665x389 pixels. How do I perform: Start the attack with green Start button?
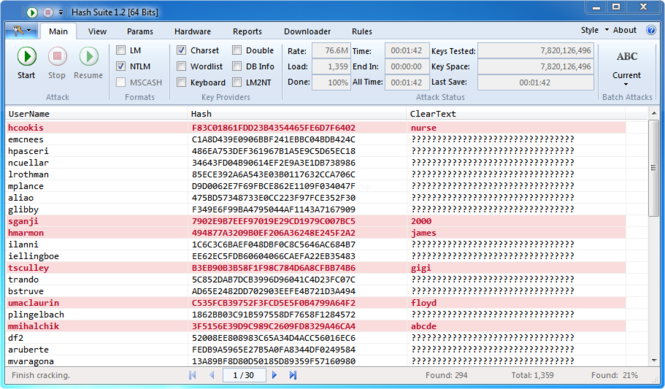(x=26, y=56)
